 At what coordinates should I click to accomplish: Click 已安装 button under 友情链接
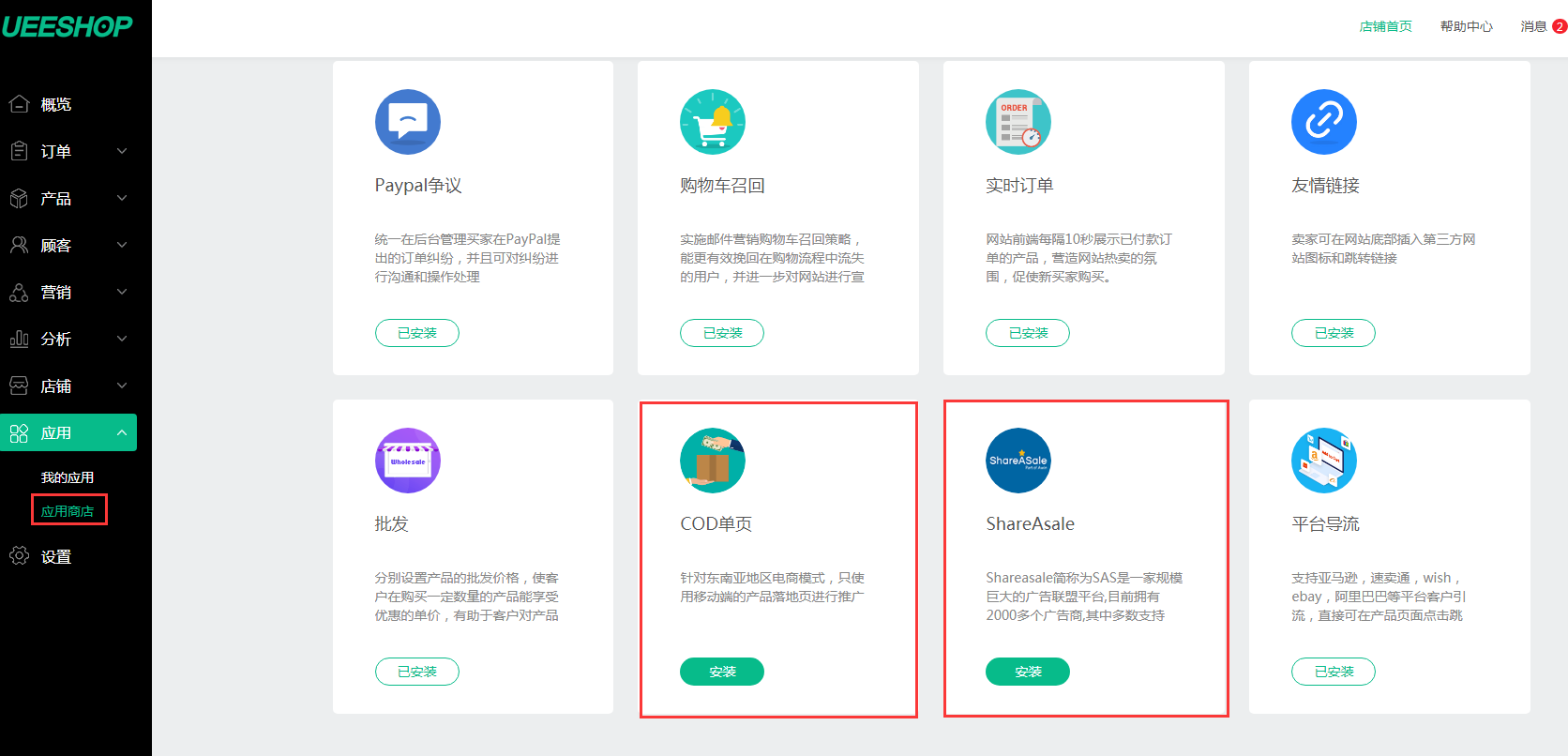pyautogui.click(x=1334, y=333)
